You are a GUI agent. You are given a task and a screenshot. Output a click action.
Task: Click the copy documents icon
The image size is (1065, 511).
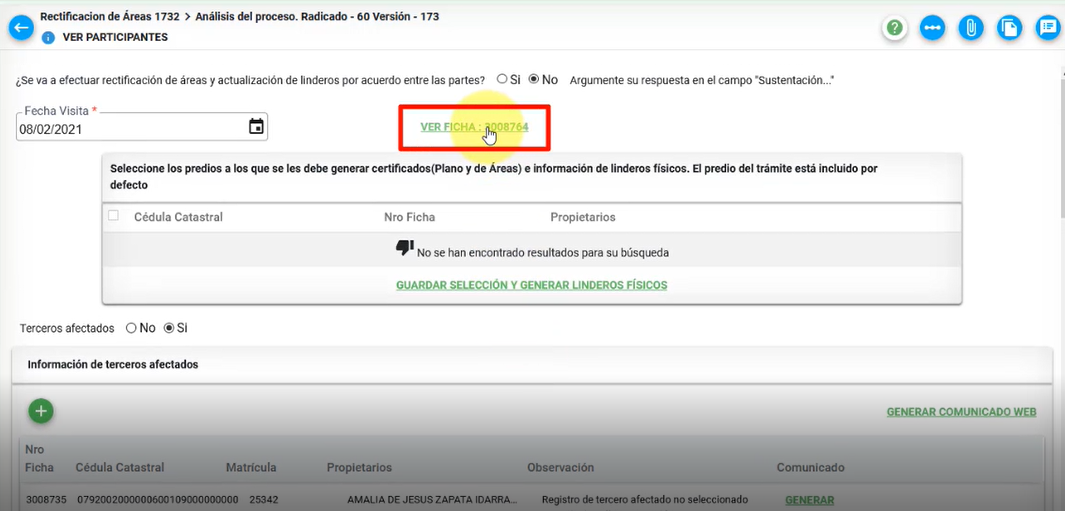pos(1009,28)
